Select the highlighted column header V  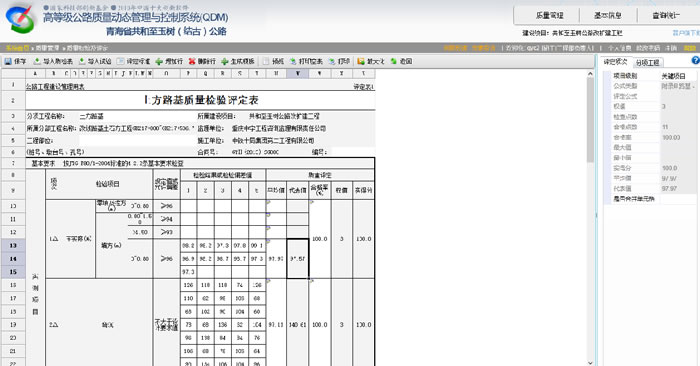tap(298, 73)
